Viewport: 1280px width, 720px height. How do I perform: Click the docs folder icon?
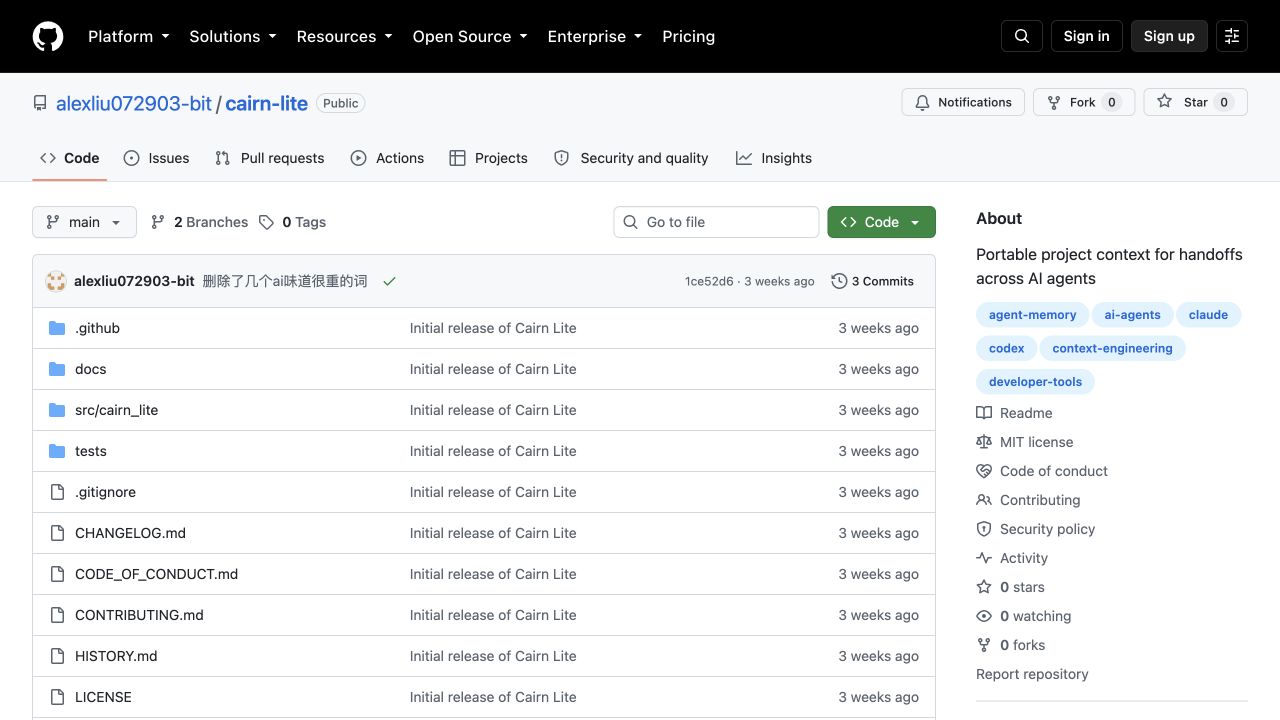point(57,369)
